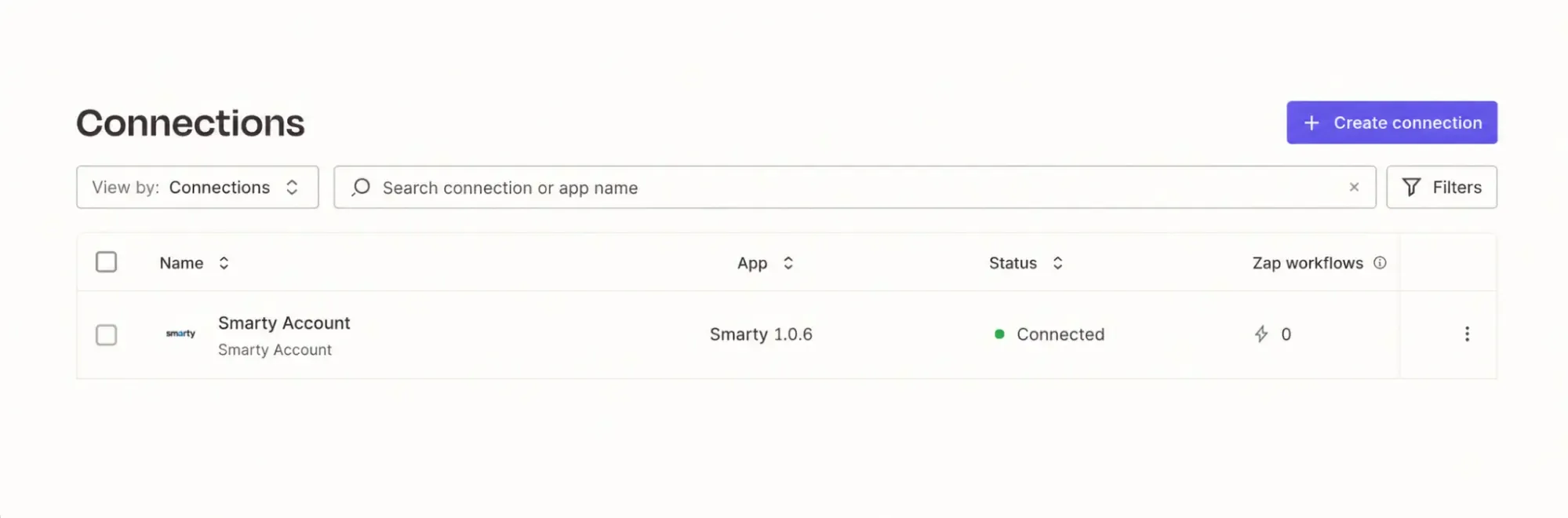Click the plus icon on Create connection
Viewport: 1568px width, 518px height.
pyautogui.click(x=1312, y=123)
